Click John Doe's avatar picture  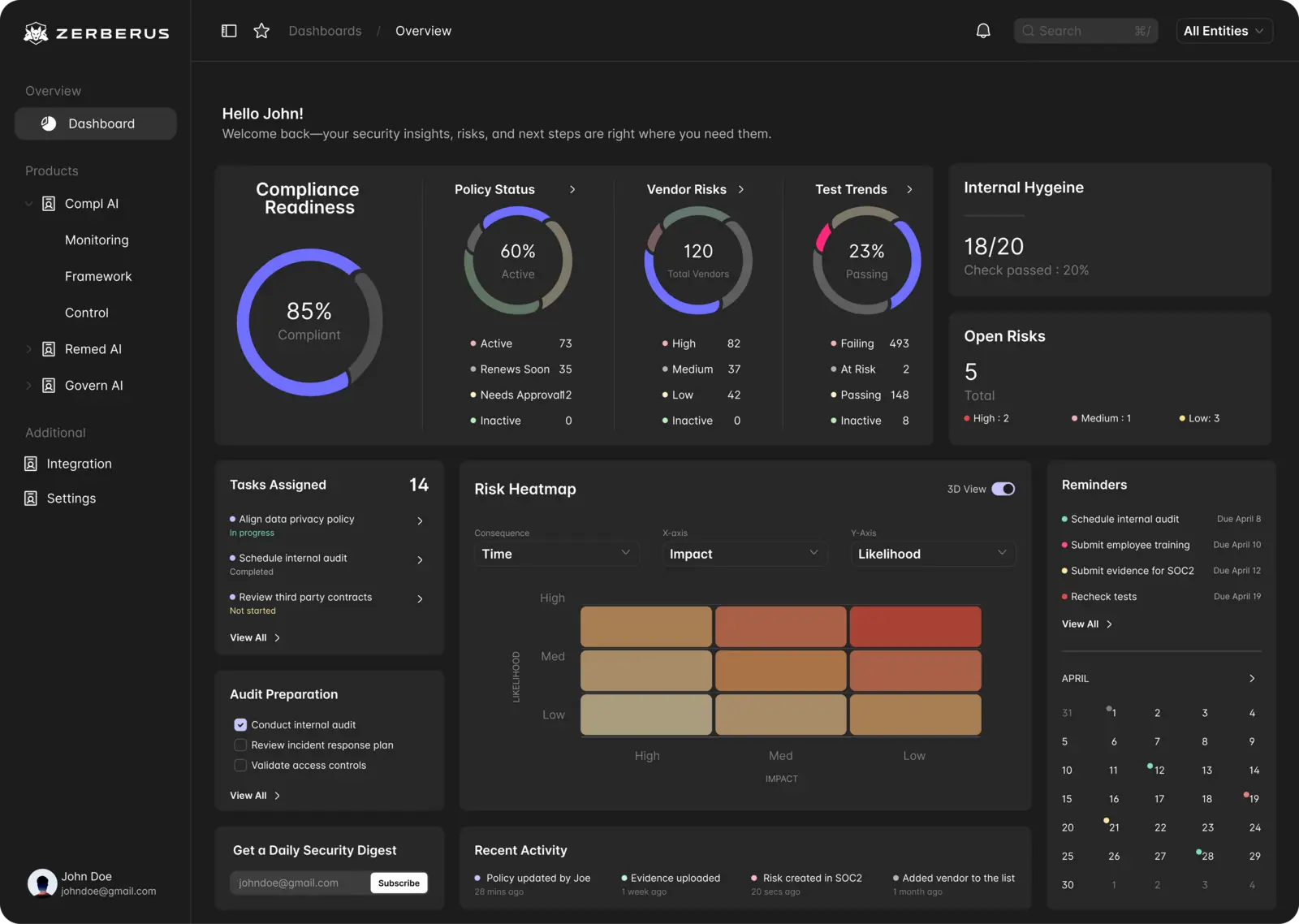click(x=42, y=883)
